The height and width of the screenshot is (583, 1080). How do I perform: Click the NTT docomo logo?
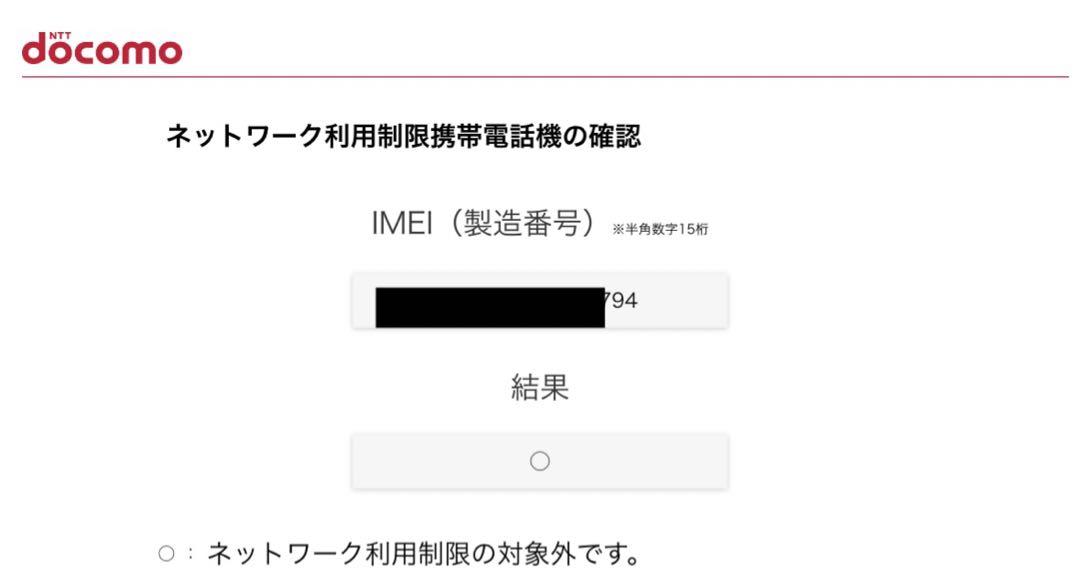coord(102,48)
